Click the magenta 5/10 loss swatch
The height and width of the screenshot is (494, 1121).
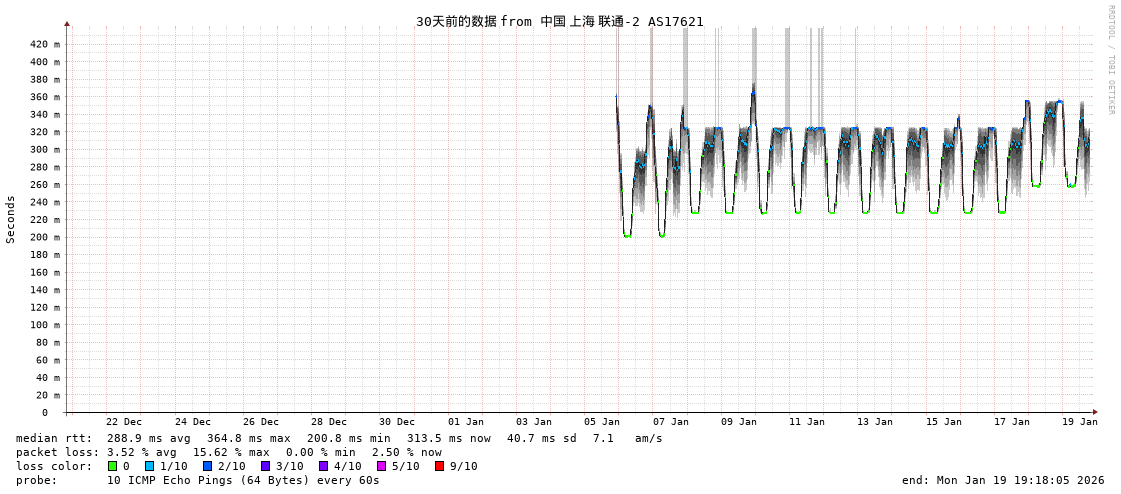click(x=382, y=466)
